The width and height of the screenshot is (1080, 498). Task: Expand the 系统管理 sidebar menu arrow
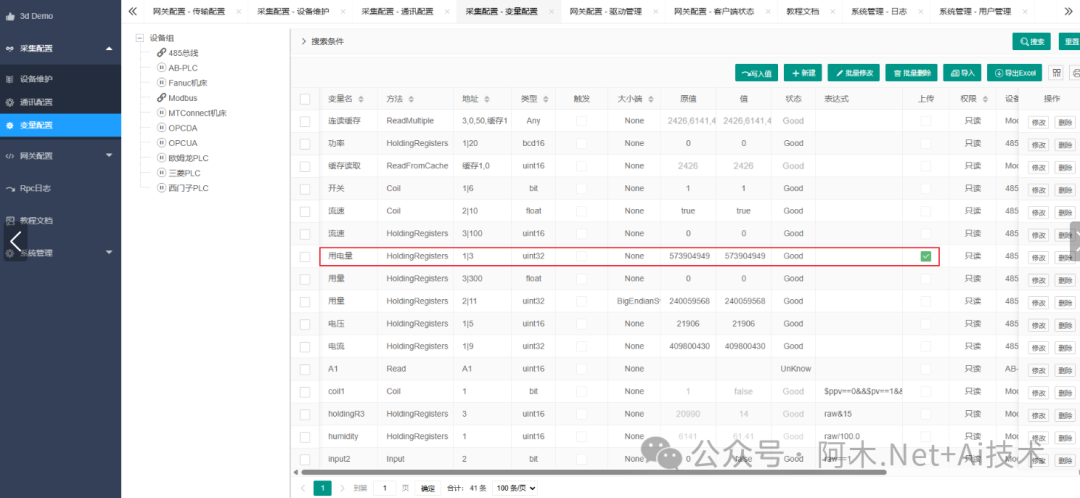(109, 253)
